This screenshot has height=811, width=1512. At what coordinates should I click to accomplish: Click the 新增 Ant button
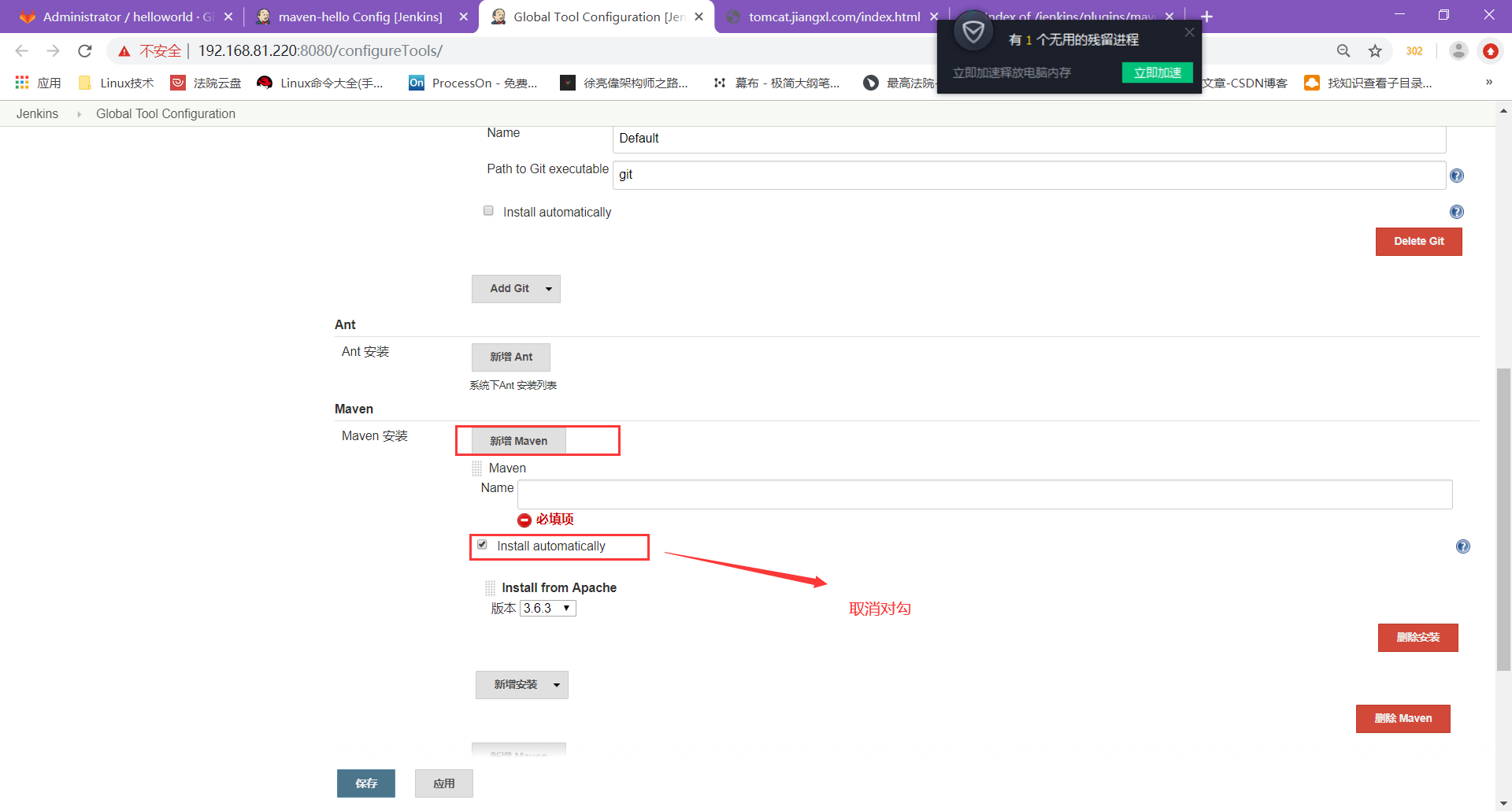pos(511,357)
